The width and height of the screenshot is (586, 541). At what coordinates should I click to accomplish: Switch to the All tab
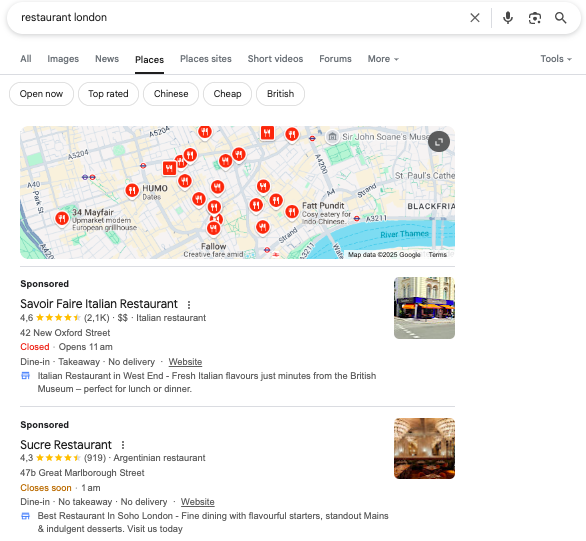coord(26,59)
